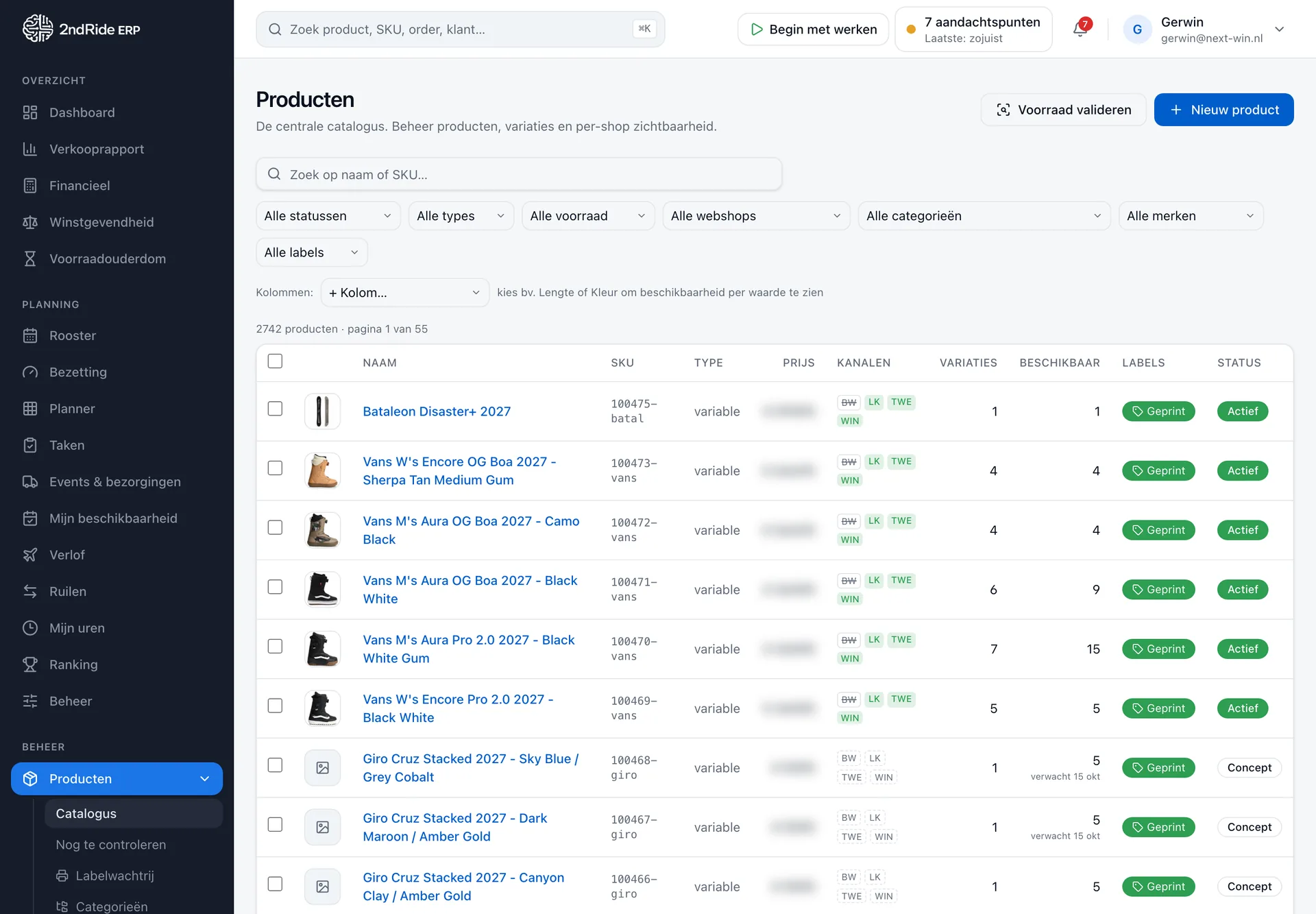Viewport: 1316px width, 914px height.
Task: Click the scan icon in Voorraad valideren
Action: [x=1003, y=110]
